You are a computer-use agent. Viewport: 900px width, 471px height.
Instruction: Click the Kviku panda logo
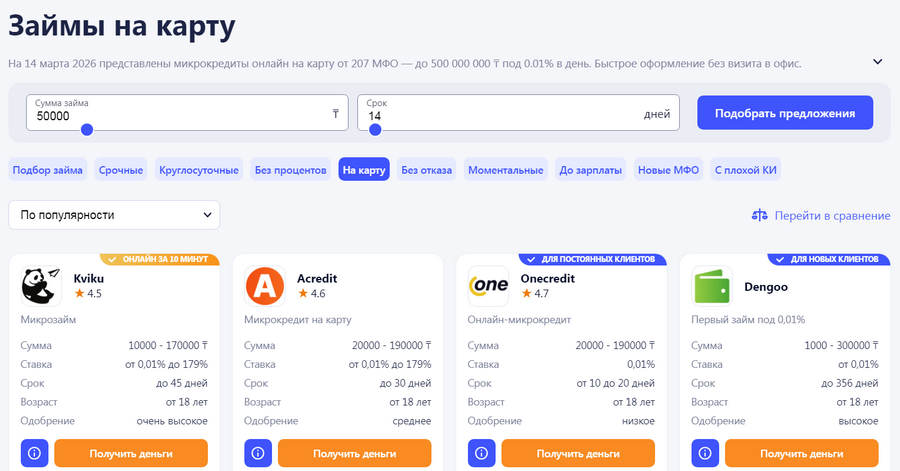pyautogui.click(x=41, y=286)
